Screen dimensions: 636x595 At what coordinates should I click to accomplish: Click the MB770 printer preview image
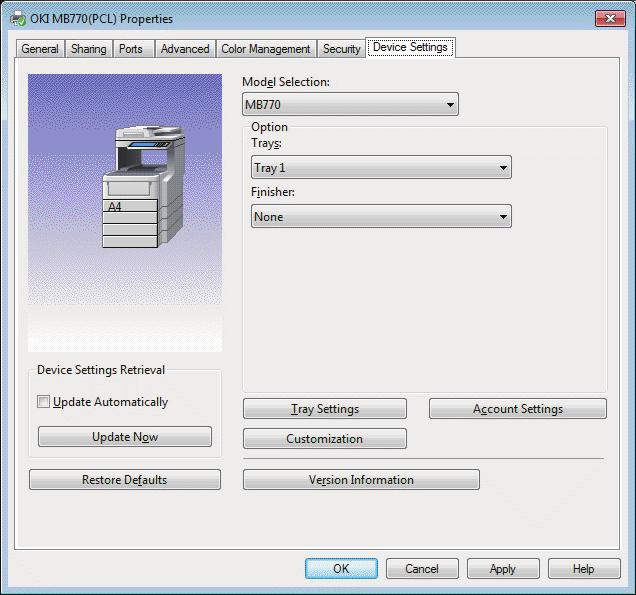(x=125, y=213)
